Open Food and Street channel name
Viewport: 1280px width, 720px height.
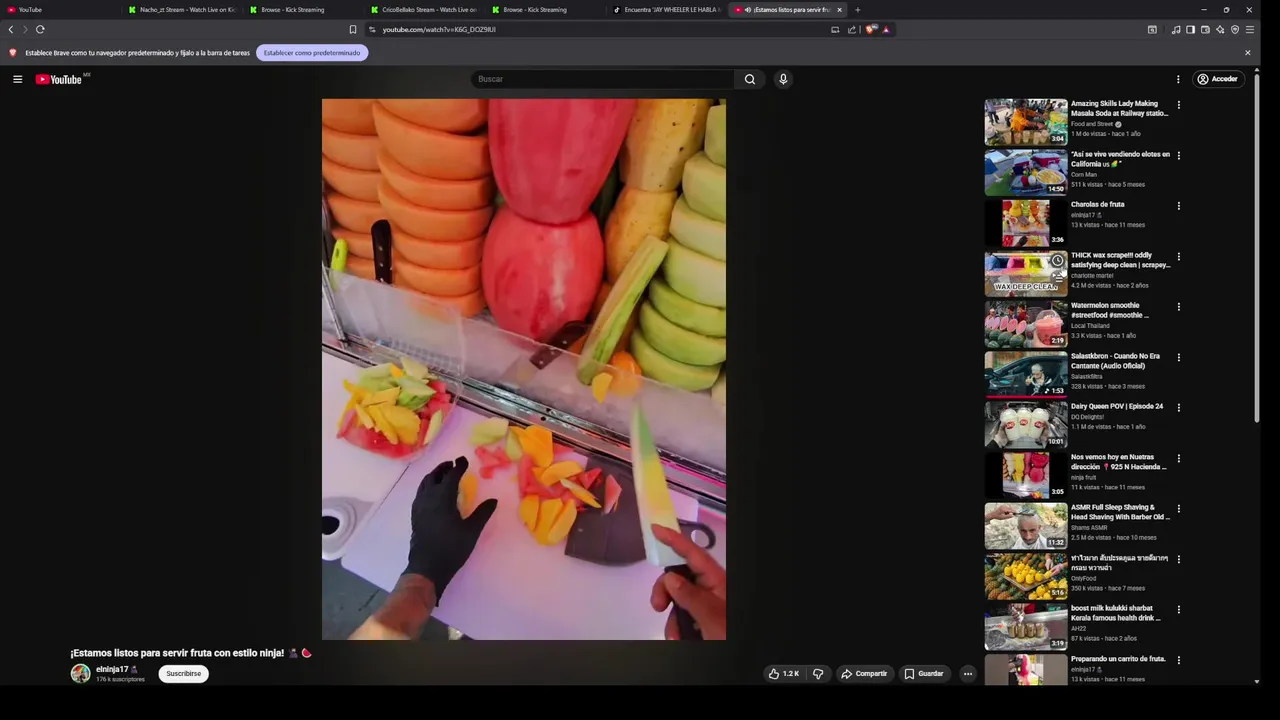(x=1092, y=124)
